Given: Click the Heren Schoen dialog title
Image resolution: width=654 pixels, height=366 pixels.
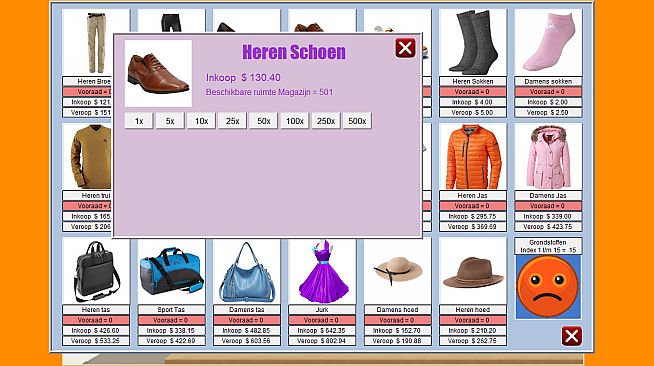Looking at the screenshot, I should click(294, 52).
